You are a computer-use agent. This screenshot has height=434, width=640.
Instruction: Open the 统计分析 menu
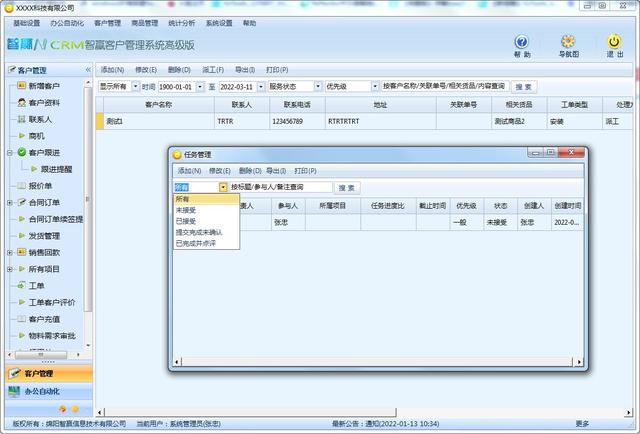pyautogui.click(x=183, y=22)
